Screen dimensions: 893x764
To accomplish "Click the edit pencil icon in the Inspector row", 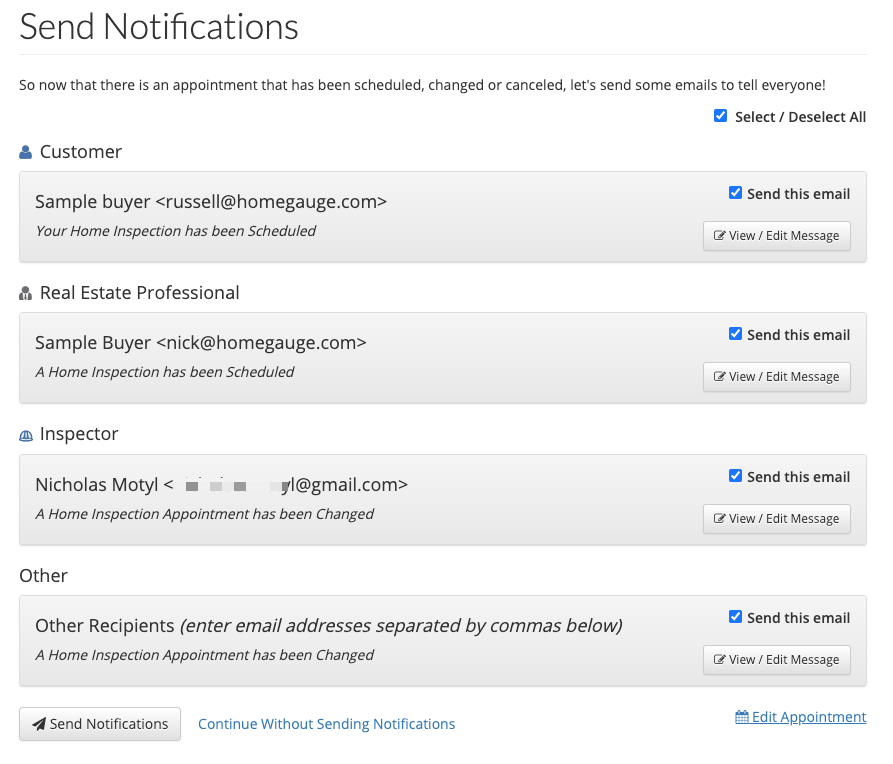I will (x=719, y=519).
